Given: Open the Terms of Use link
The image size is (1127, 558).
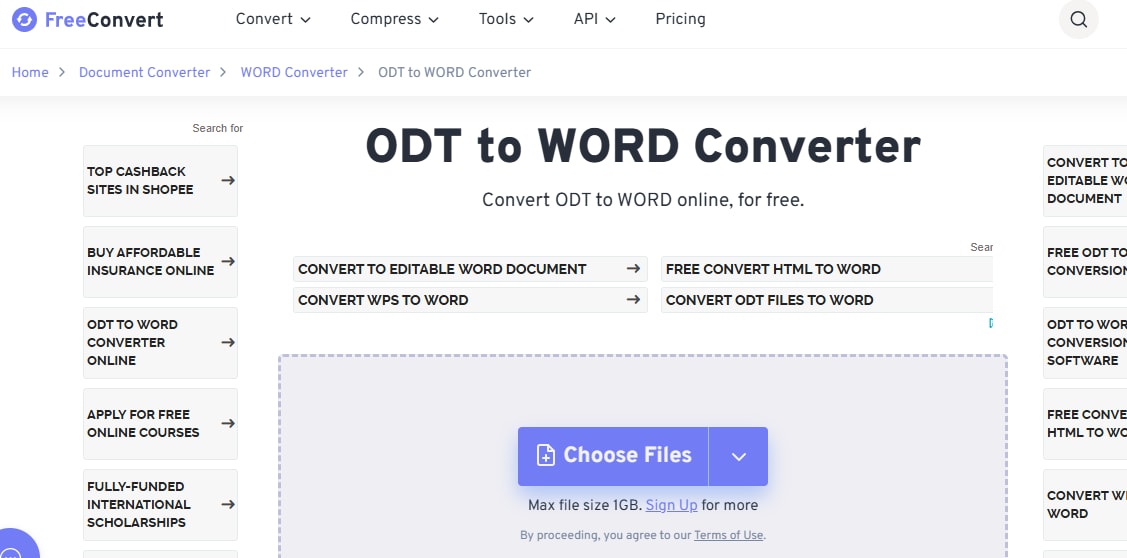Looking at the screenshot, I should coord(728,535).
